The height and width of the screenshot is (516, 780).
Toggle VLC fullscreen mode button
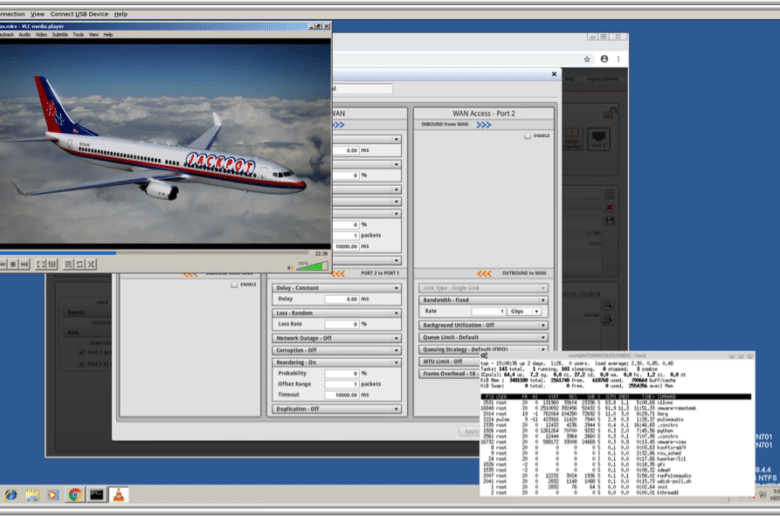(x=41, y=264)
